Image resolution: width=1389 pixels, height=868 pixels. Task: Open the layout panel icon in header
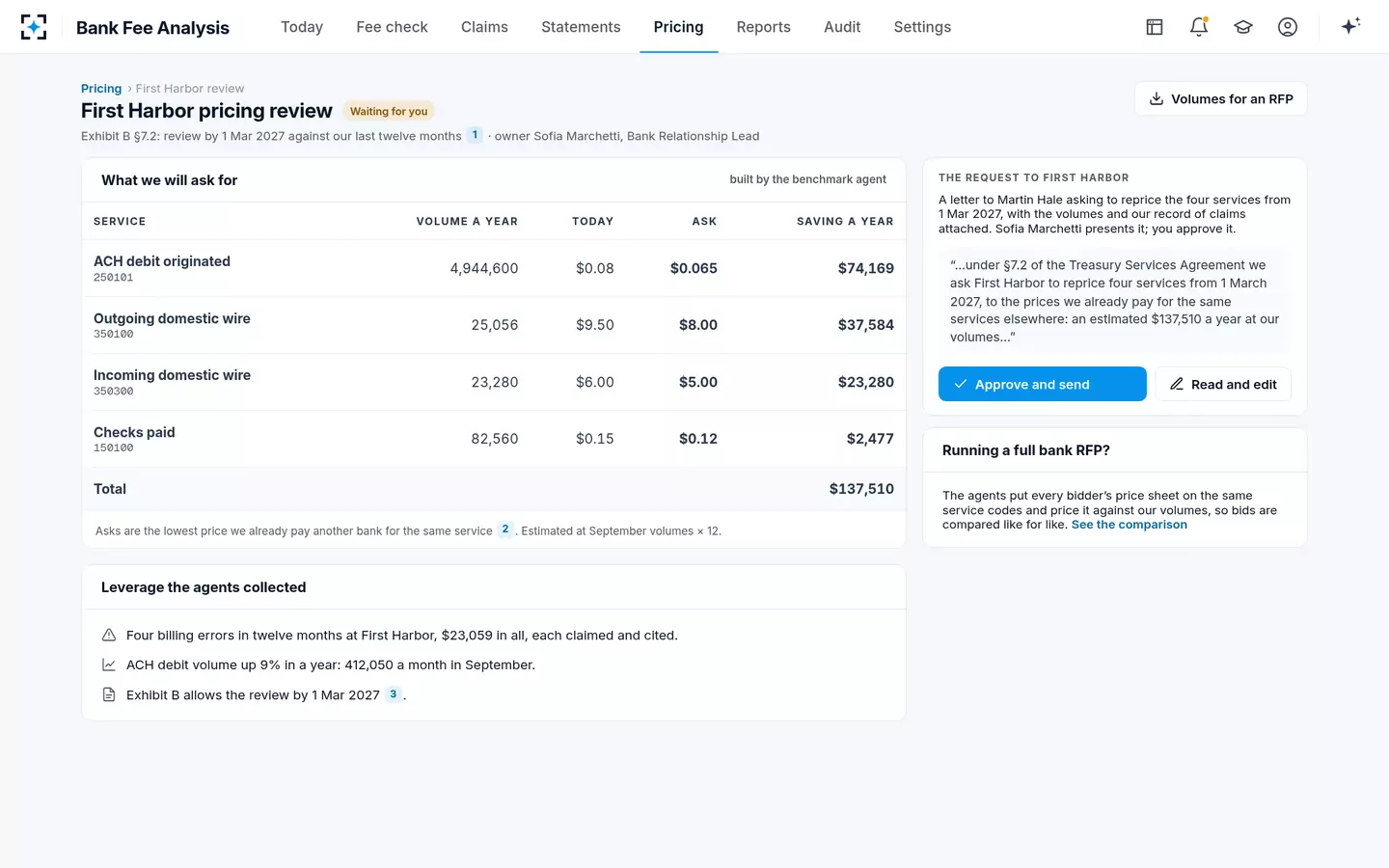(1155, 27)
